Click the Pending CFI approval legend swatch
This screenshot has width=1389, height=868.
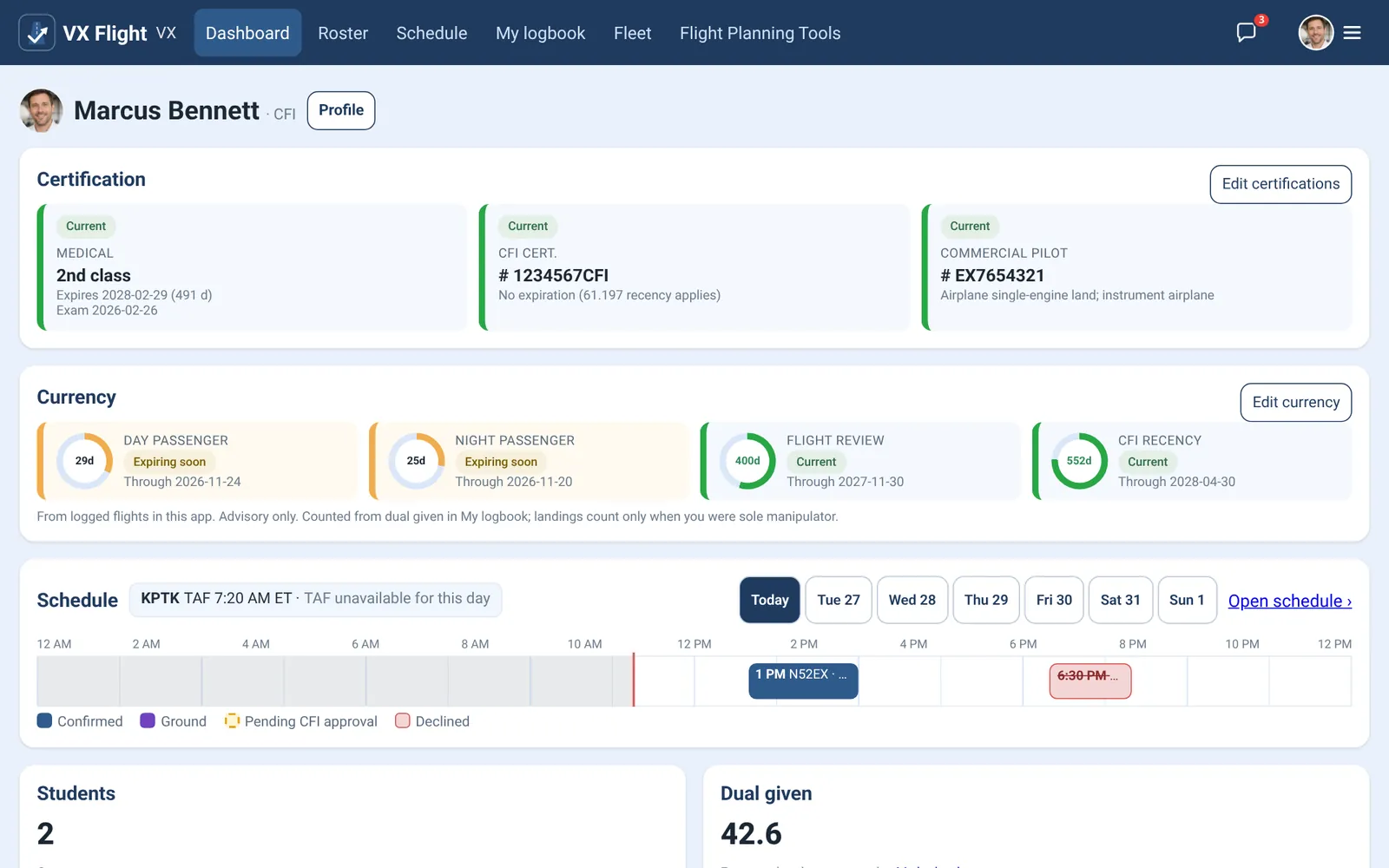[x=232, y=720]
